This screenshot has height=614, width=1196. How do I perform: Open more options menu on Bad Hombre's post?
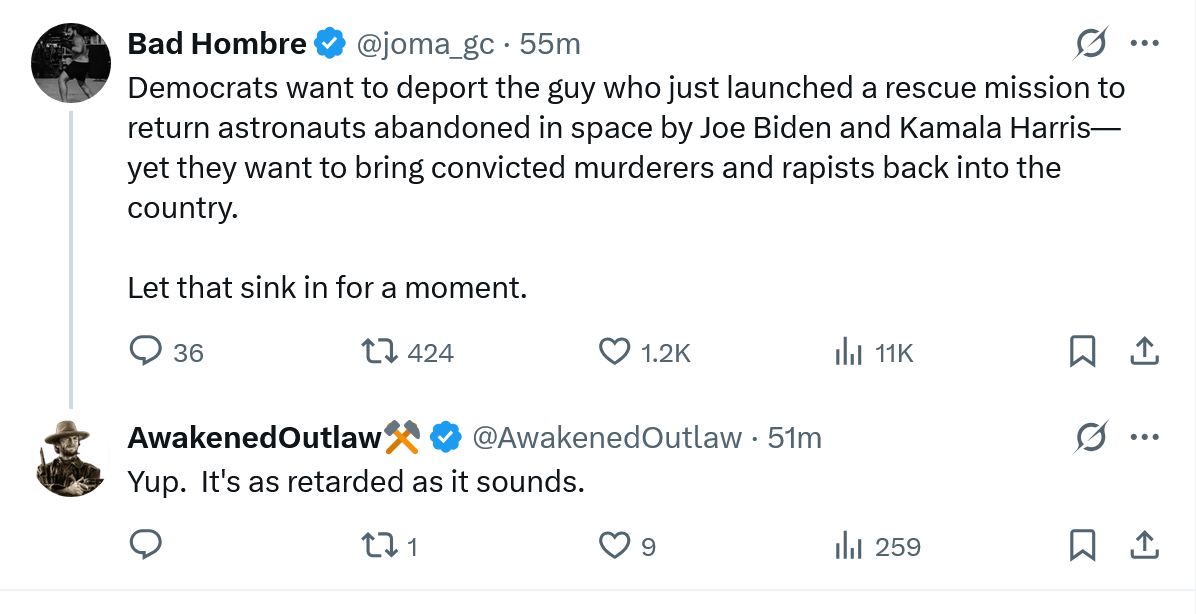point(1143,43)
